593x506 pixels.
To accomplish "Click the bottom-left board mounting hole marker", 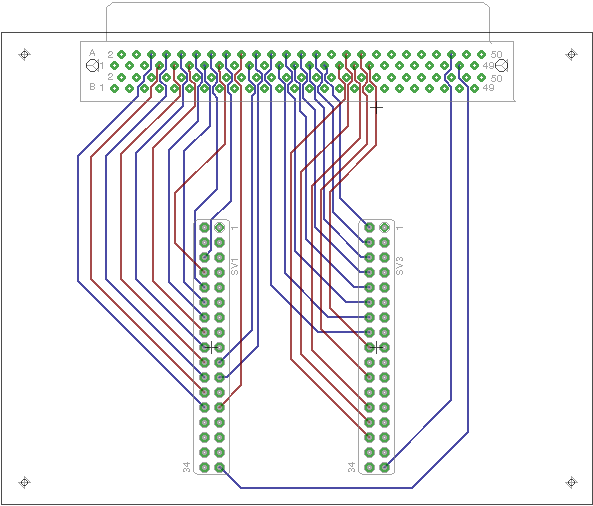I will coord(25,483).
